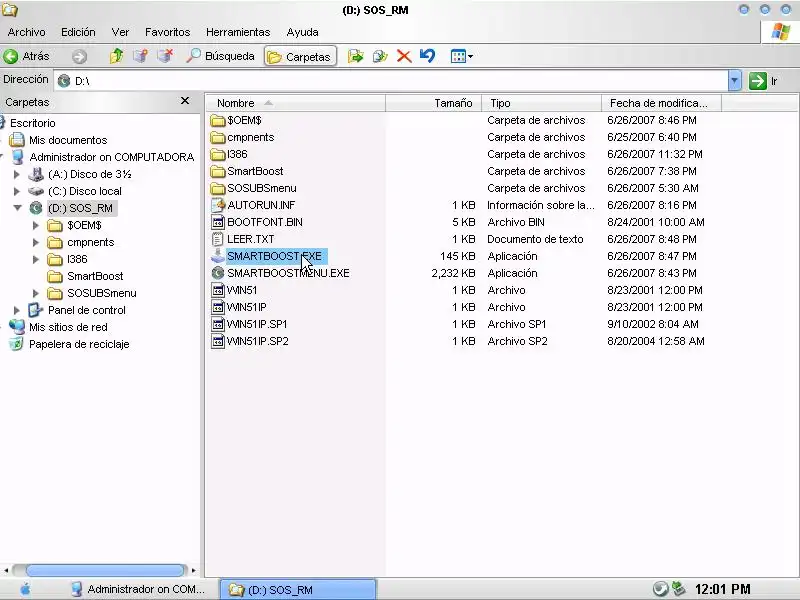Click the network tray icon near clock

[x=679, y=589]
